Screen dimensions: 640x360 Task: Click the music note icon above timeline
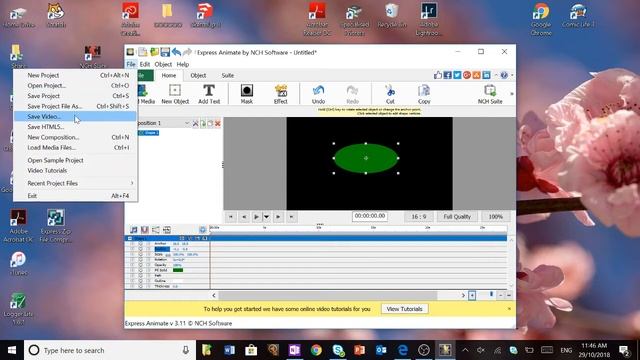point(133,230)
